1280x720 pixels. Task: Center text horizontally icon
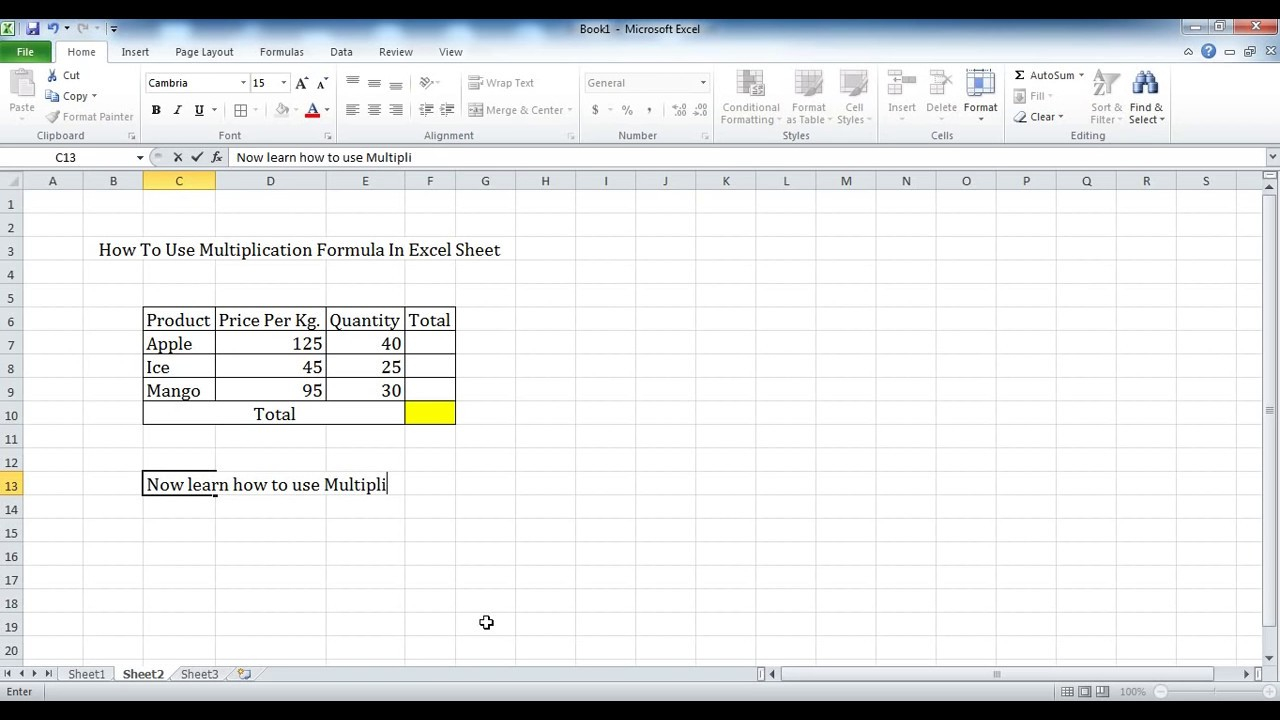374,110
